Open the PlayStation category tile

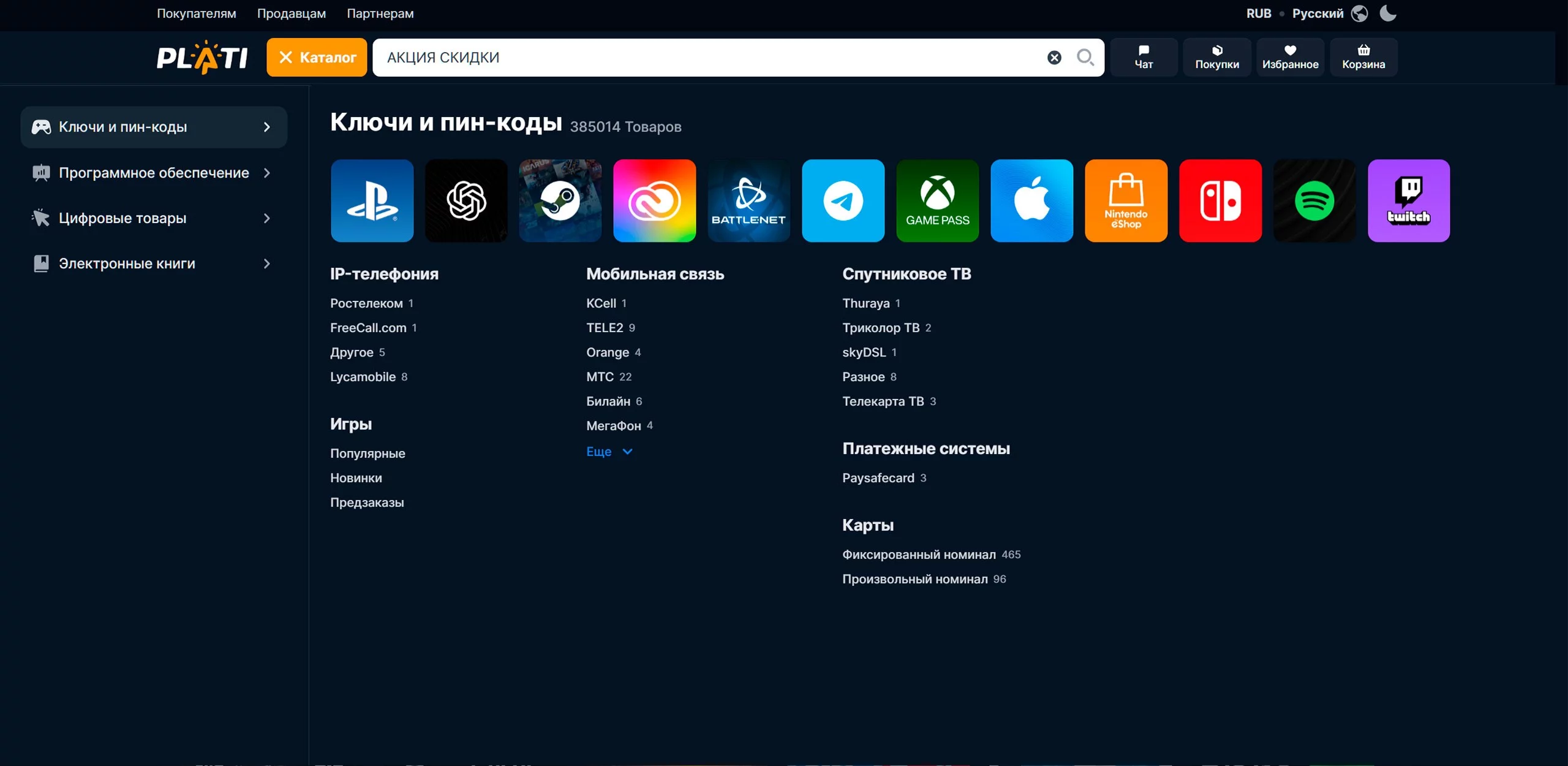[372, 200]
